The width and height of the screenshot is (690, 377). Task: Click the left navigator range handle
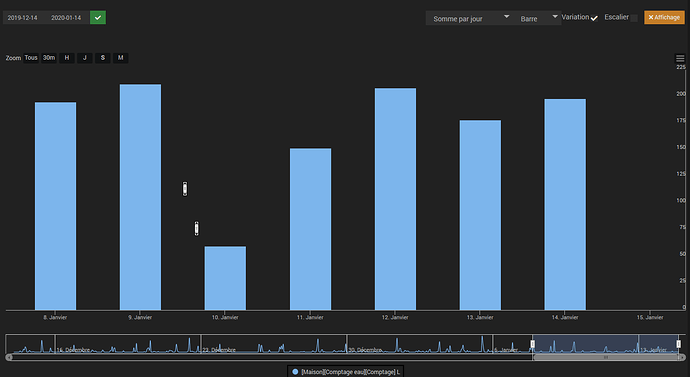[532, 344]
